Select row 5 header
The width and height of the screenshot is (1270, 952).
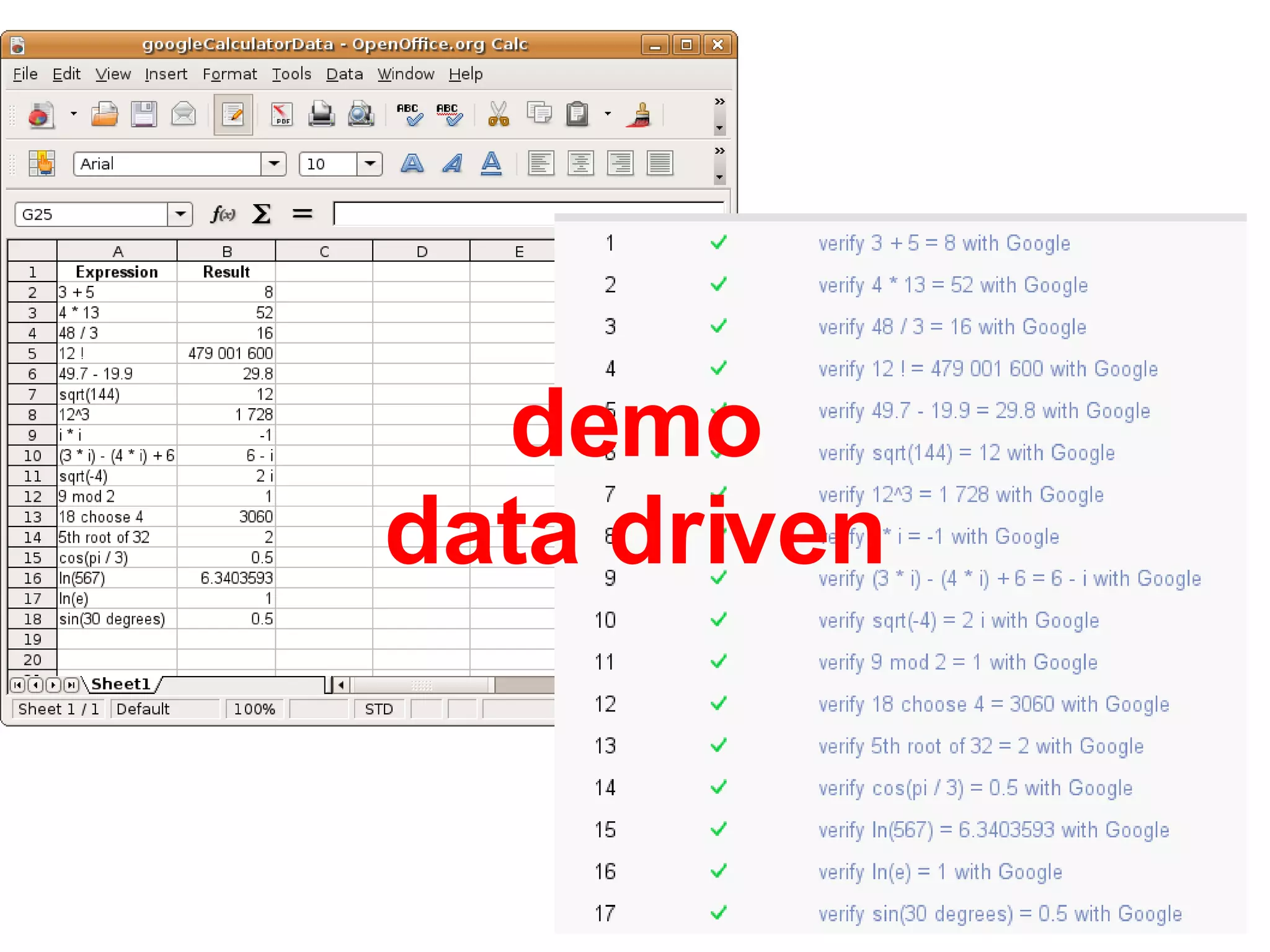tap(32, 354)
